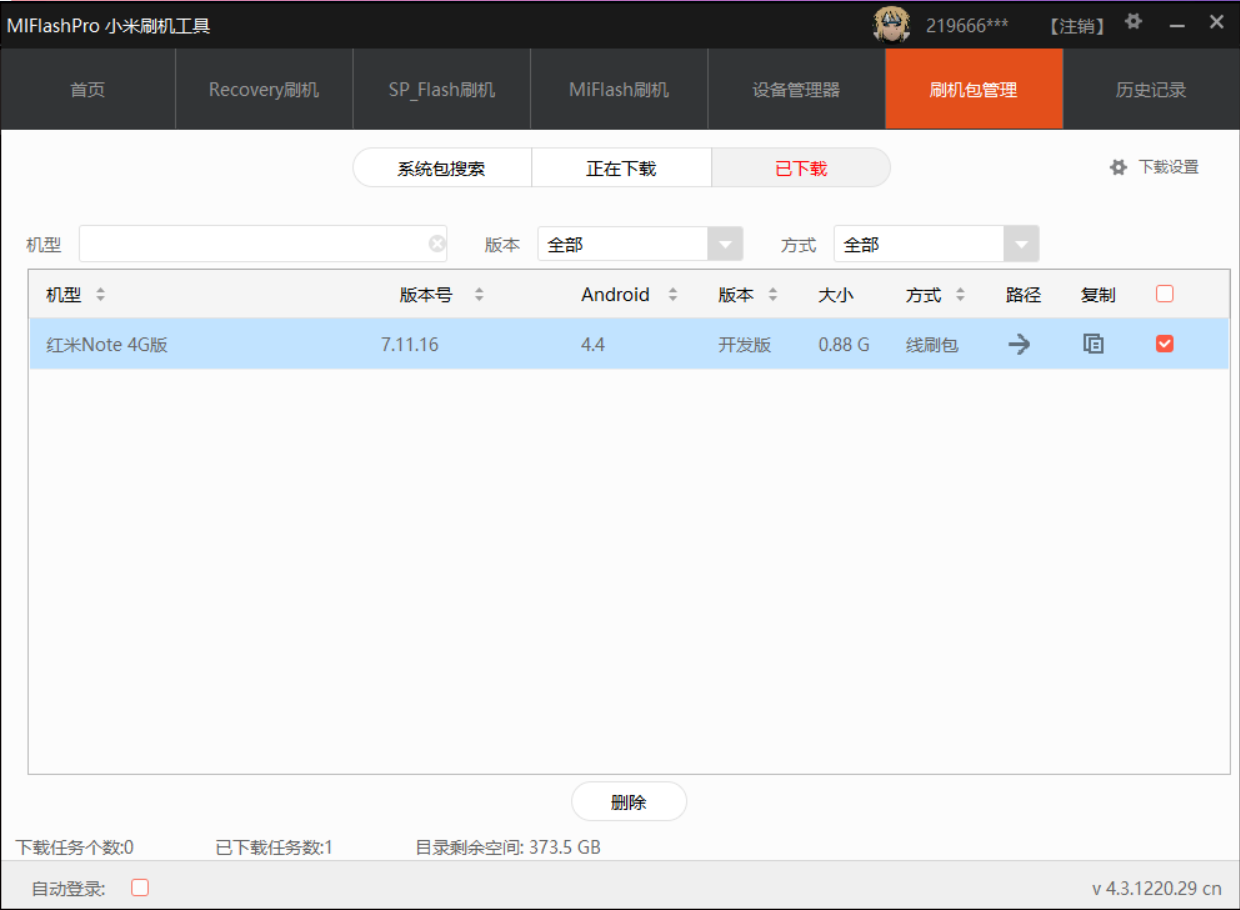The width and height of the screenshot is (1240, 910).
Task: Open the path arrow for 红米Note 4G版
Action: click(1019, 344)
